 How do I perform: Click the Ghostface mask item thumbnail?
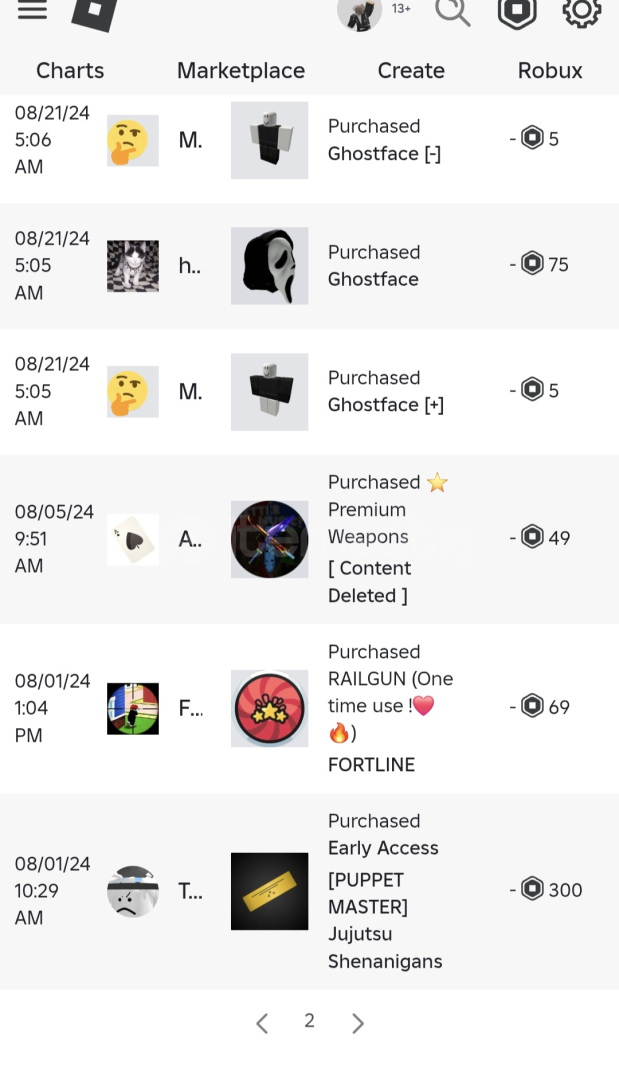click(269, 265)
